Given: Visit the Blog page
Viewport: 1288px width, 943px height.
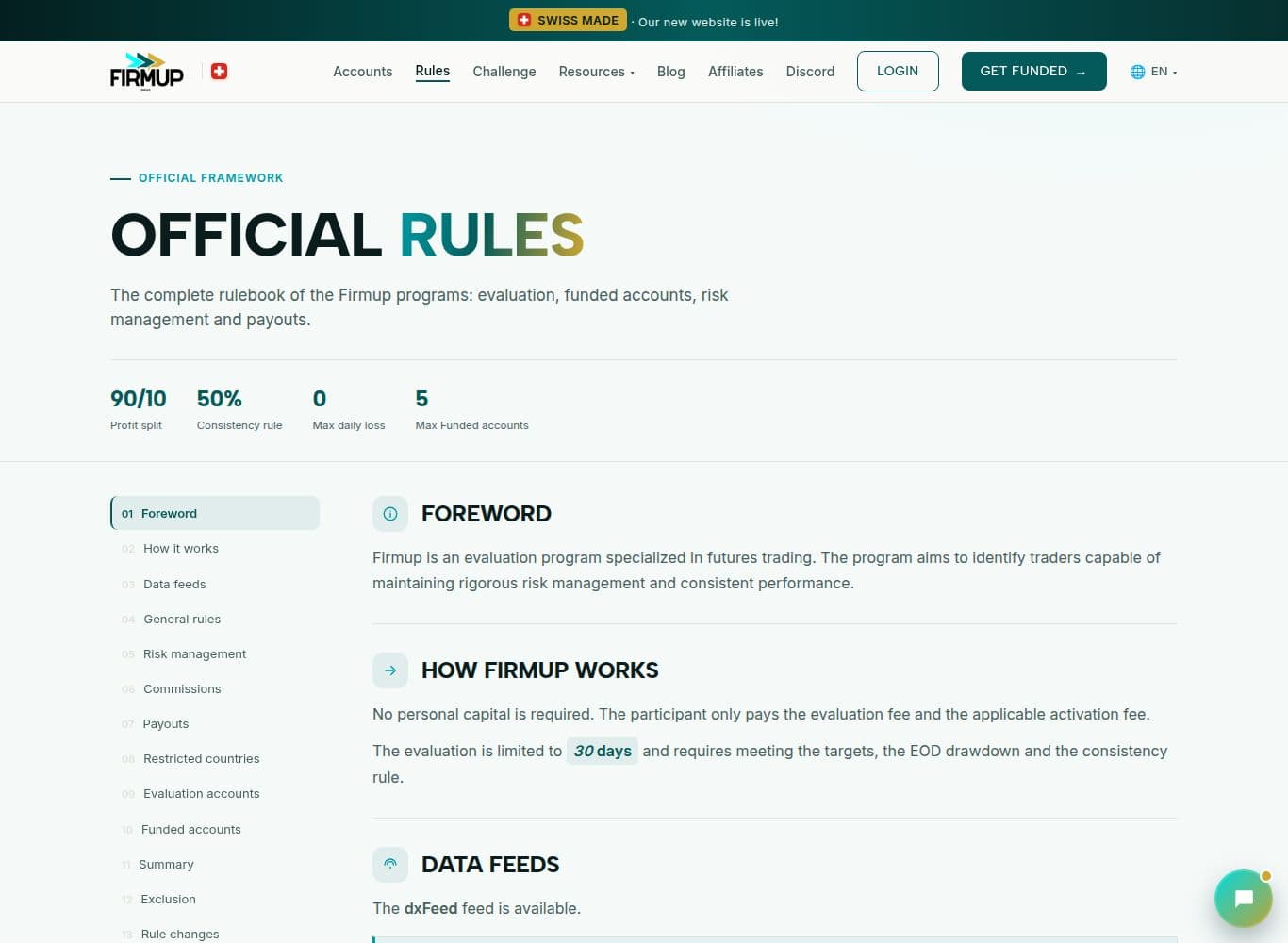Looking at the screenshot, I should coord(670,72).
